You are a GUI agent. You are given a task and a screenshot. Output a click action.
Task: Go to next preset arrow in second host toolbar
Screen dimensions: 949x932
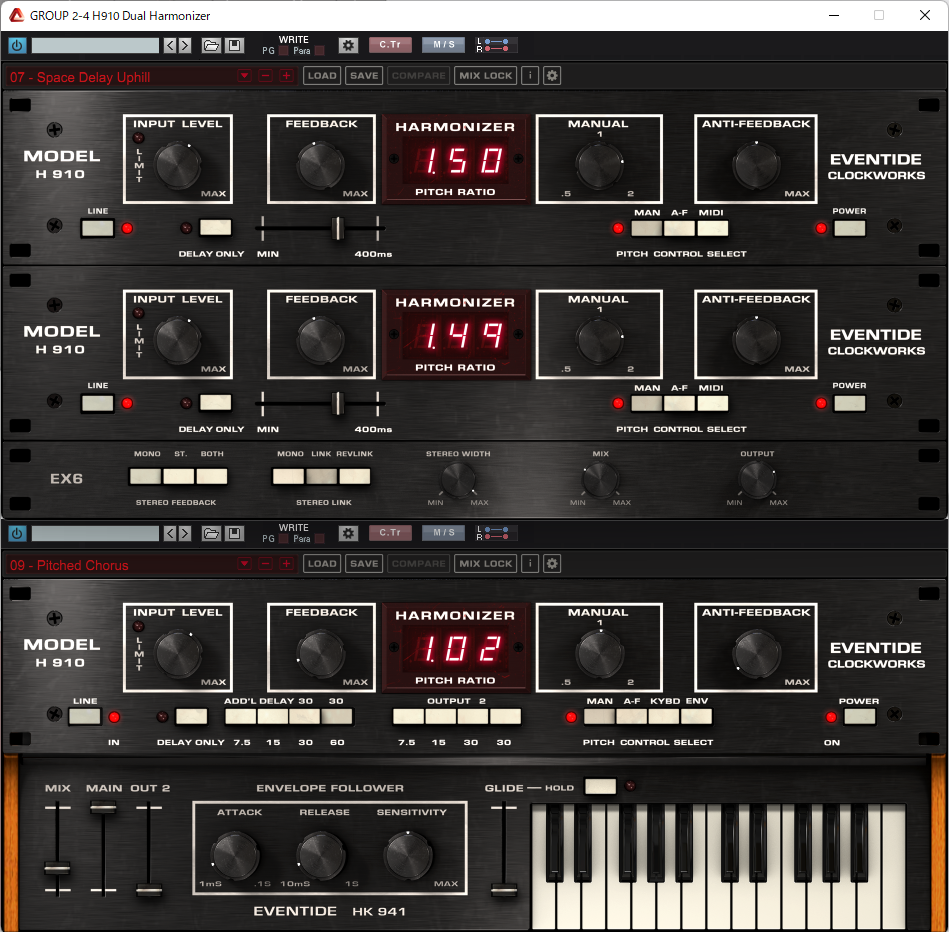[x=185, y=533]
